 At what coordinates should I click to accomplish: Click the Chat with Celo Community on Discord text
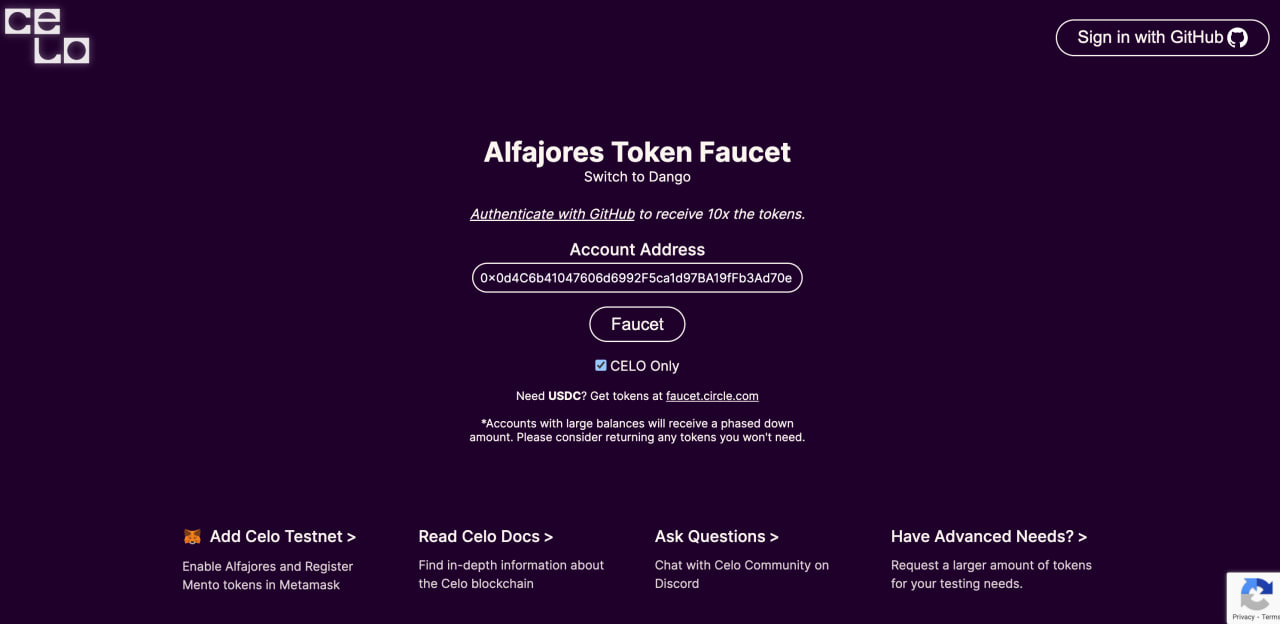pos(741,574)
